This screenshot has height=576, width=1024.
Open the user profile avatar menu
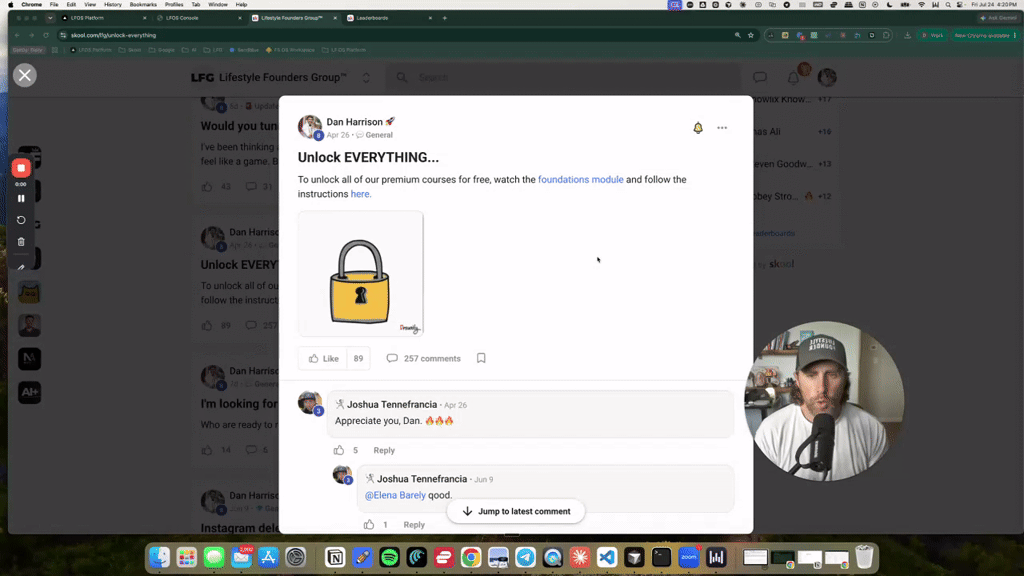coord(827,78)
